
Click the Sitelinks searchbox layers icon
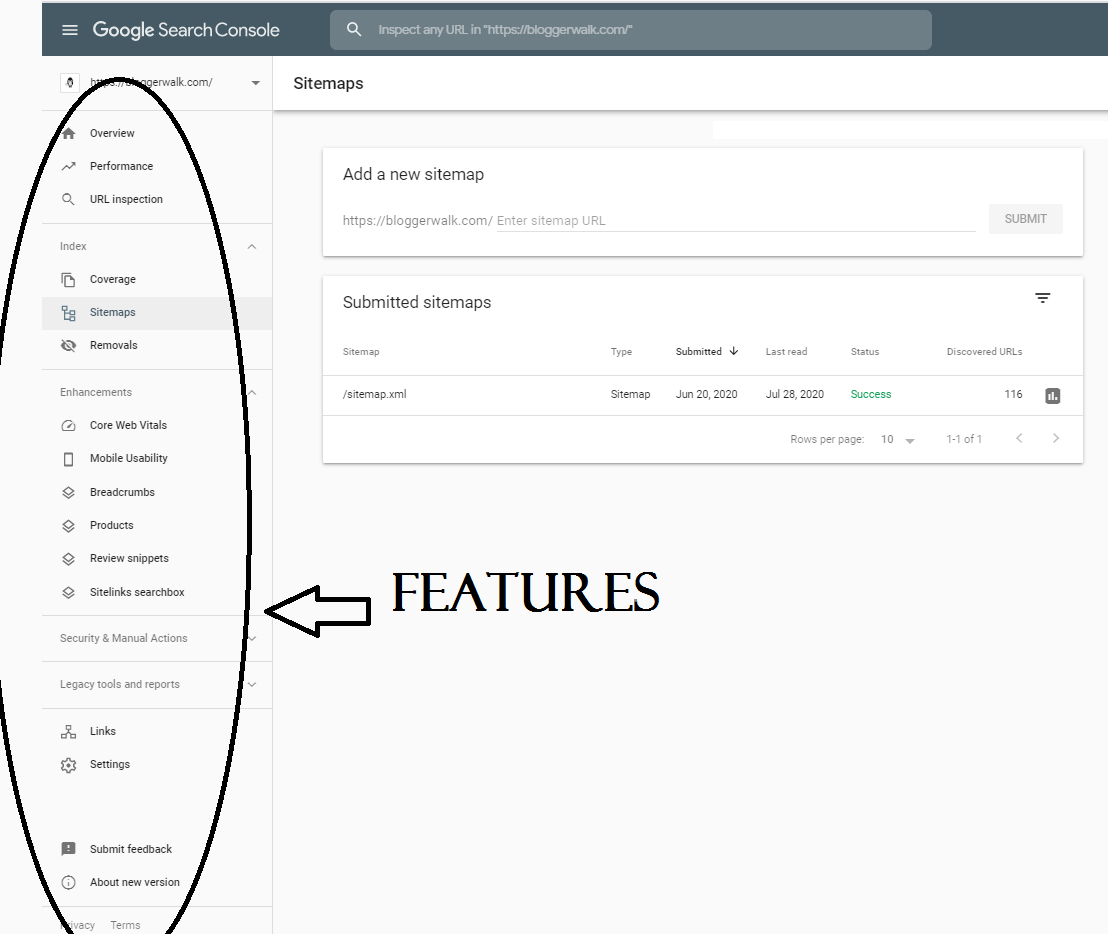pyautogui.click(x=69, y=592)
